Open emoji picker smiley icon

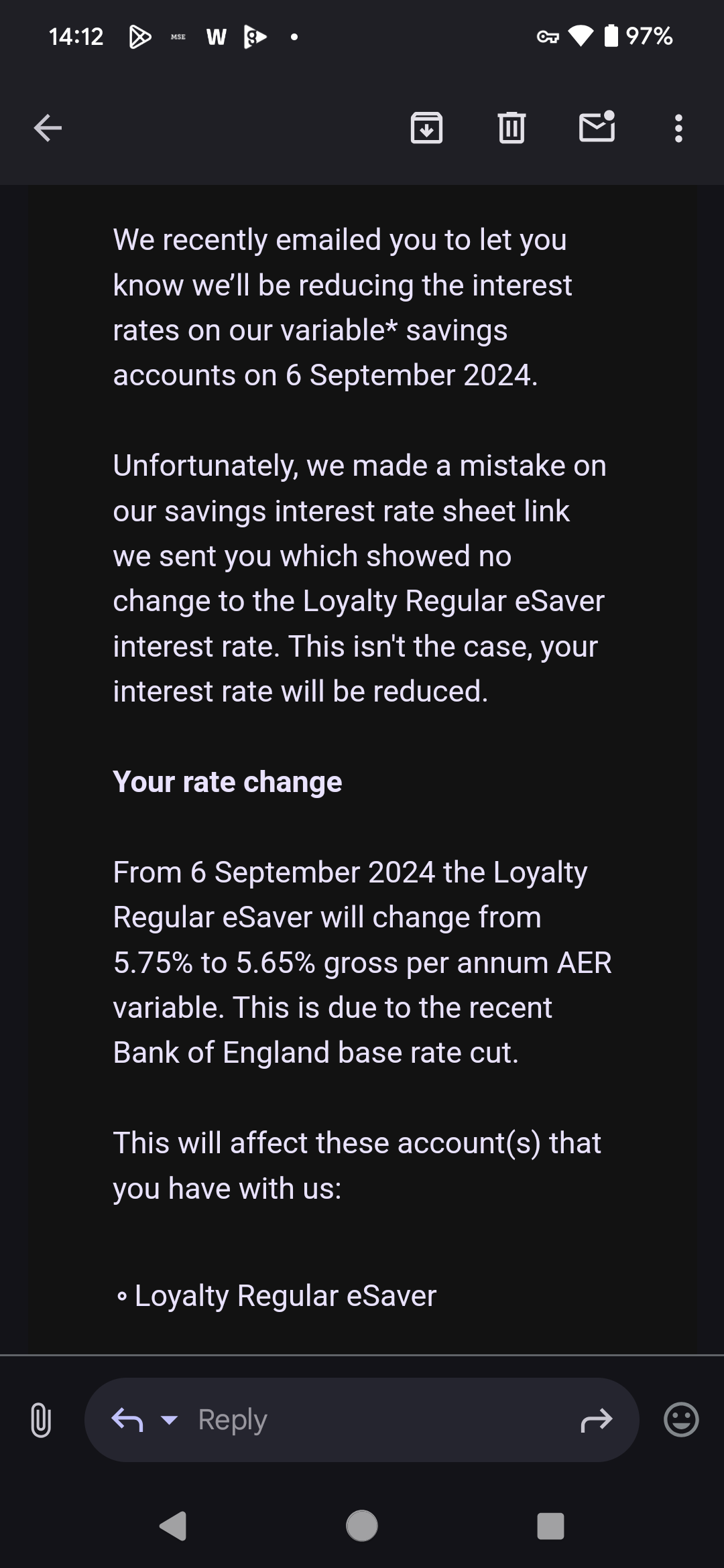tap(681, 1419)
